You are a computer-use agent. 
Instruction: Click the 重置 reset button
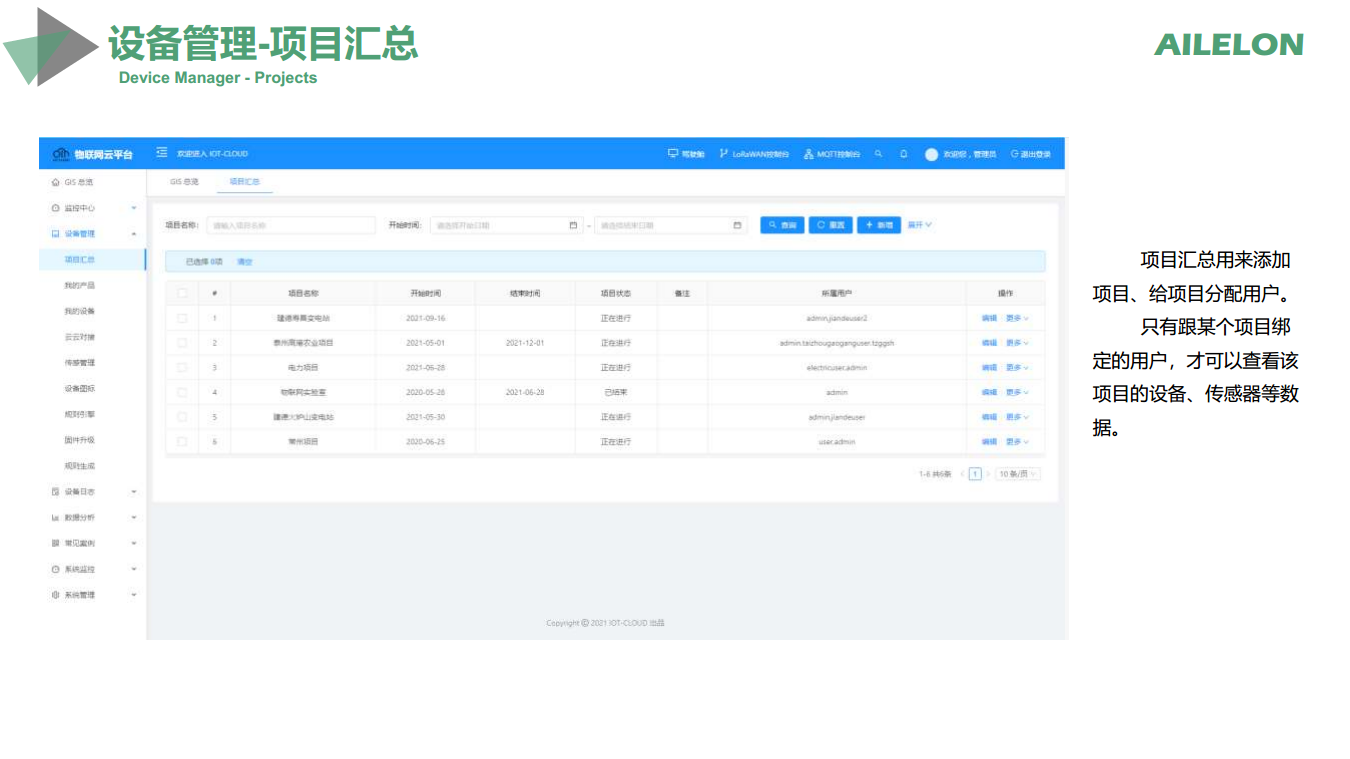point(830,225)
